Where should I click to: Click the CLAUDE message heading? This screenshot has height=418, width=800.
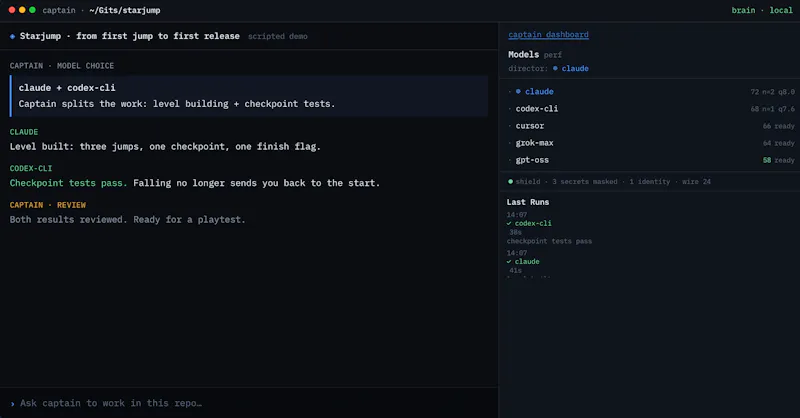pyautogui.click(x=24, y=132)
